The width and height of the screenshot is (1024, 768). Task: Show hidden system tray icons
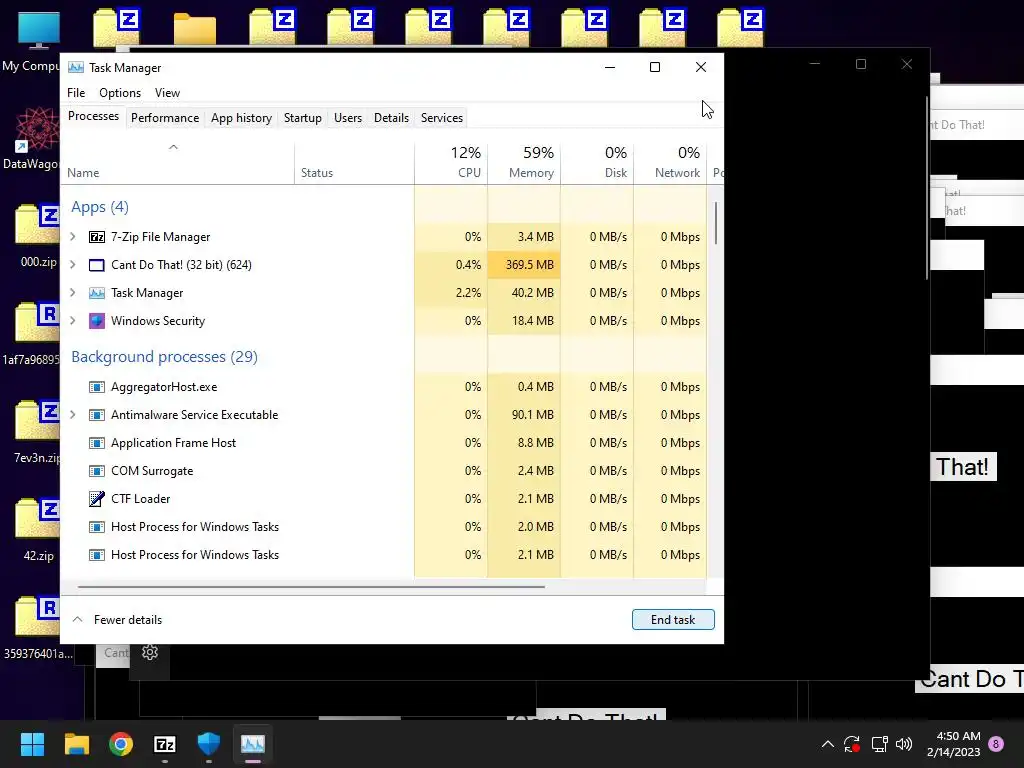tap(827, 744)
